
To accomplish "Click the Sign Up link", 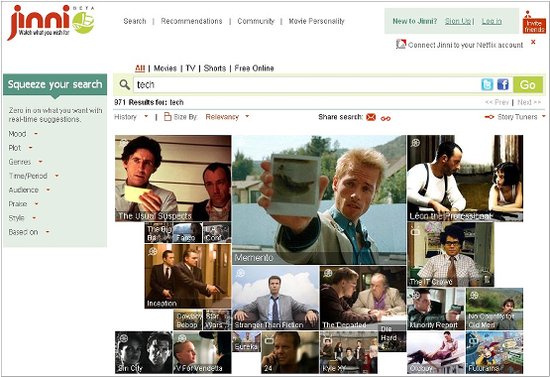I will (458, 21).
